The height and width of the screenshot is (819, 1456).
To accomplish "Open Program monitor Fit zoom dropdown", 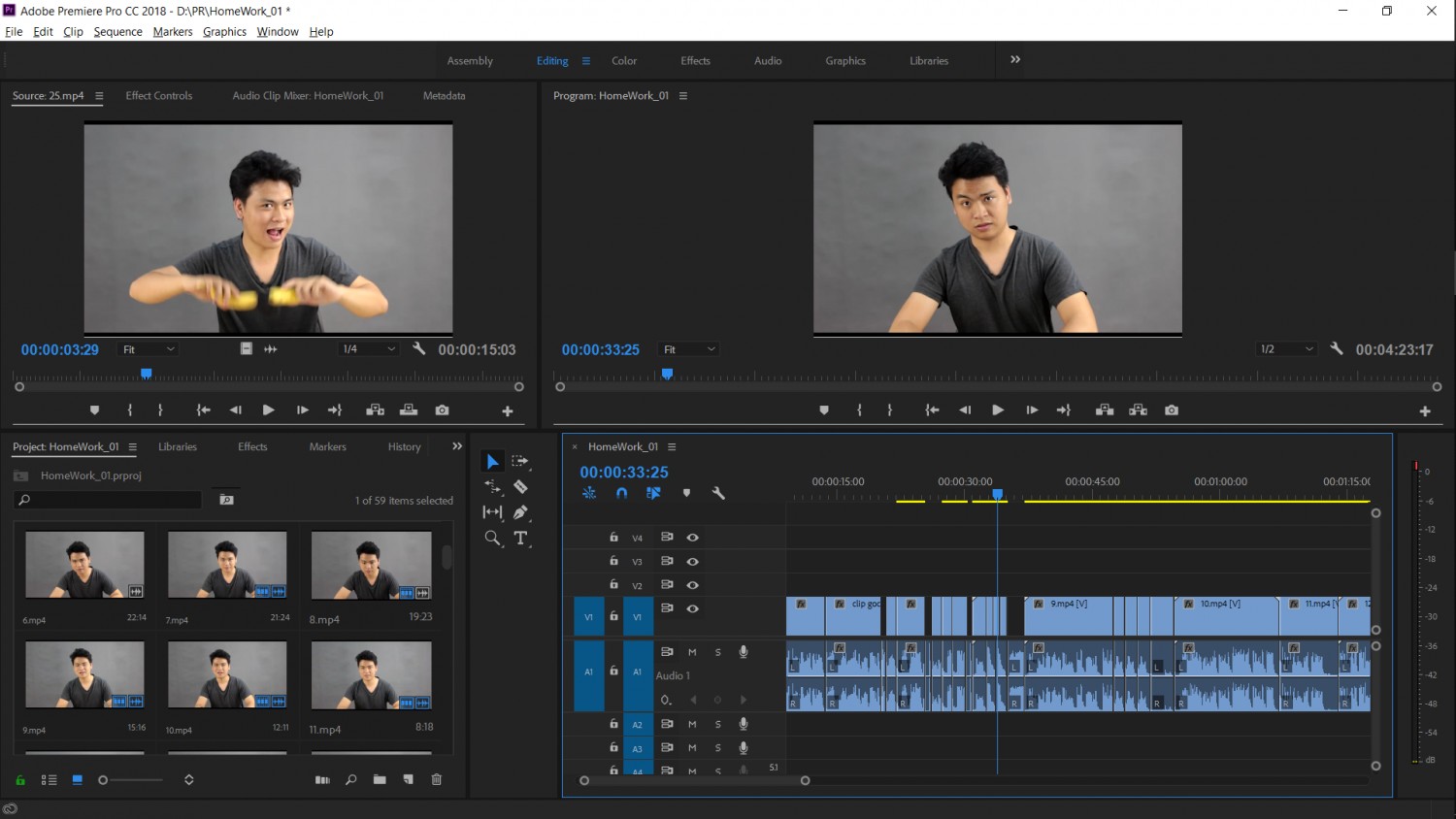I will pyautogui.click(x=689, y=349).
